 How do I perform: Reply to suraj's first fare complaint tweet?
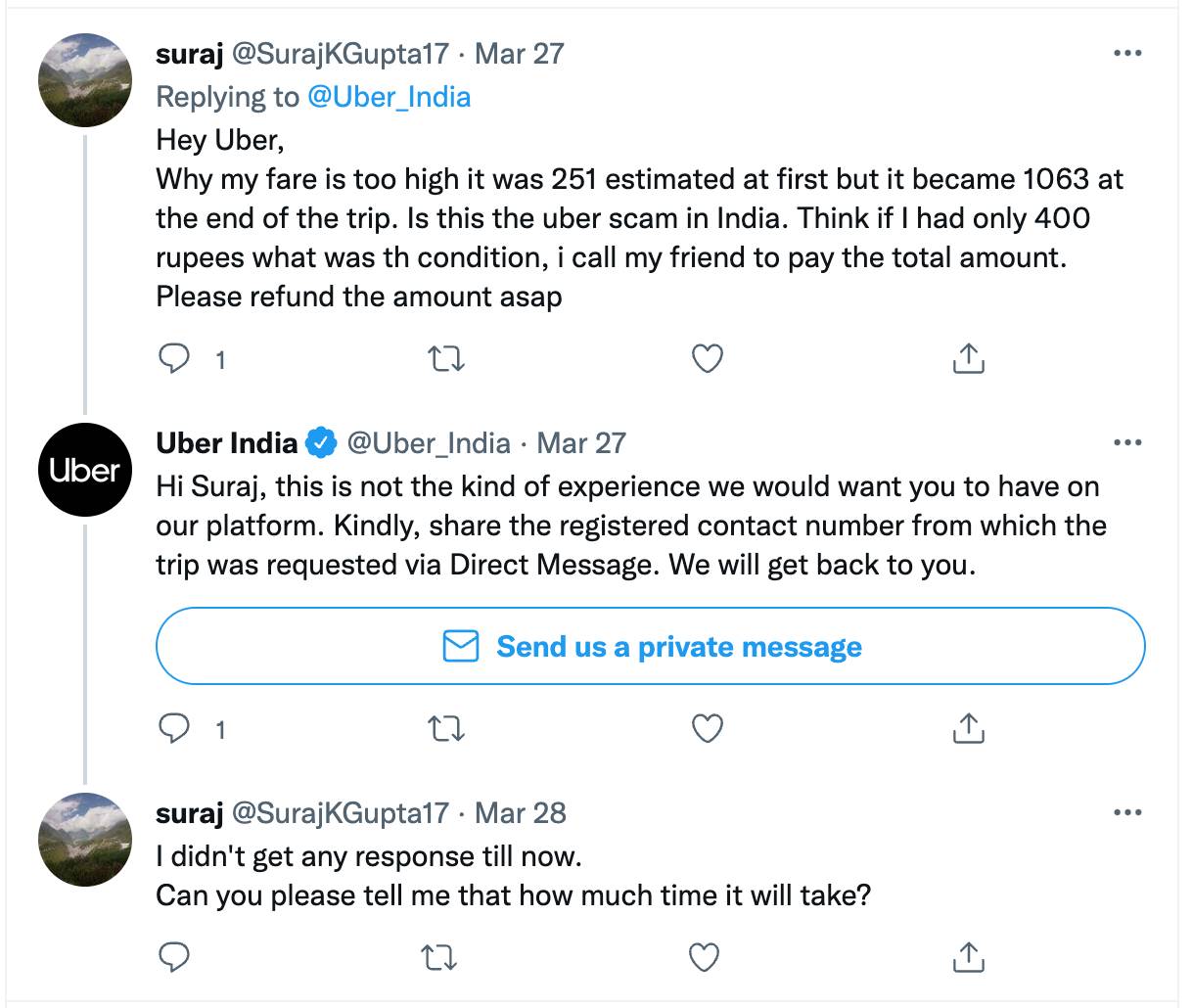[174, 360]
